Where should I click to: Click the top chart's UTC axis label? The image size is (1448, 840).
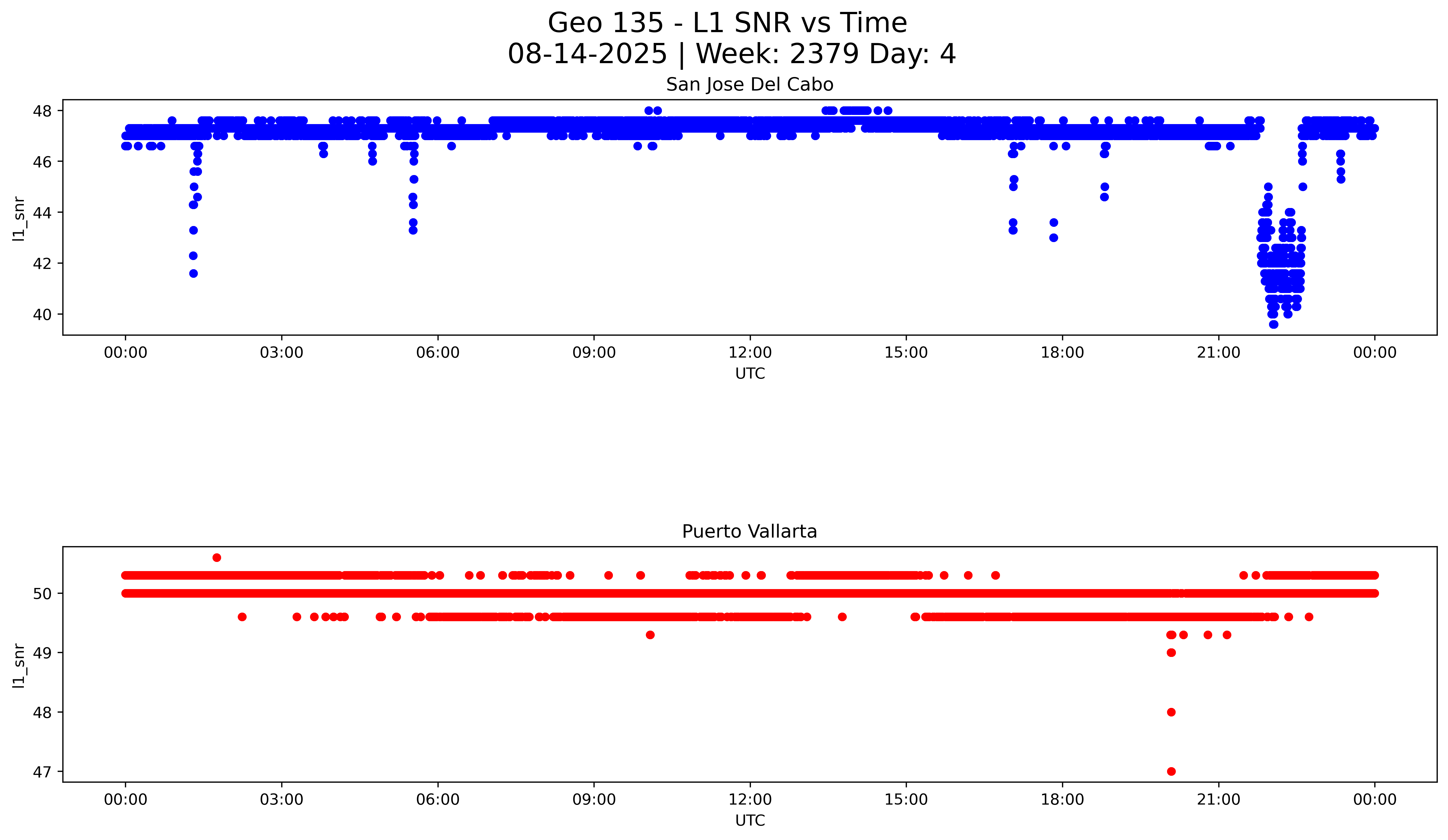[x=750, y=374]
